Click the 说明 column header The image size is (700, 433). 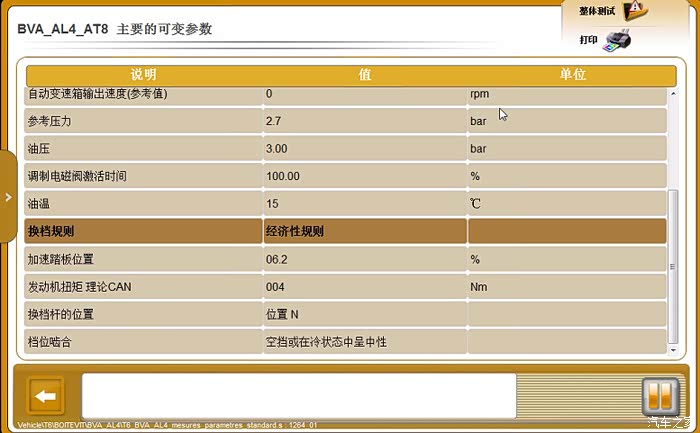coord(144,75)
